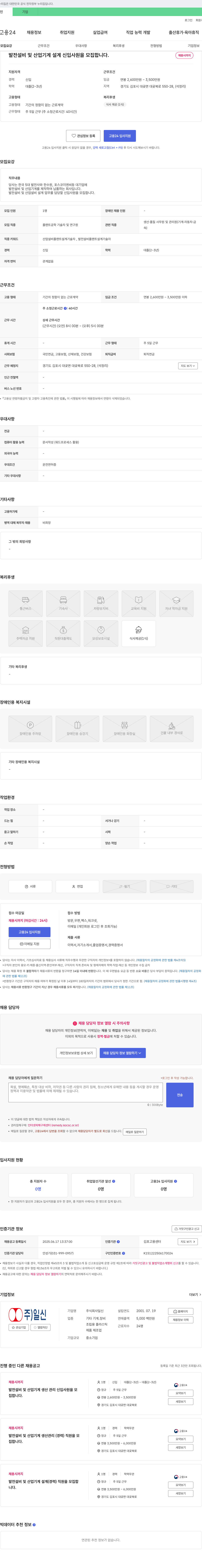Screen dimensions: 202x1568
Task: Click info icon beside 고용24 입사지원 count
Action: click(x=176, y=1181)
